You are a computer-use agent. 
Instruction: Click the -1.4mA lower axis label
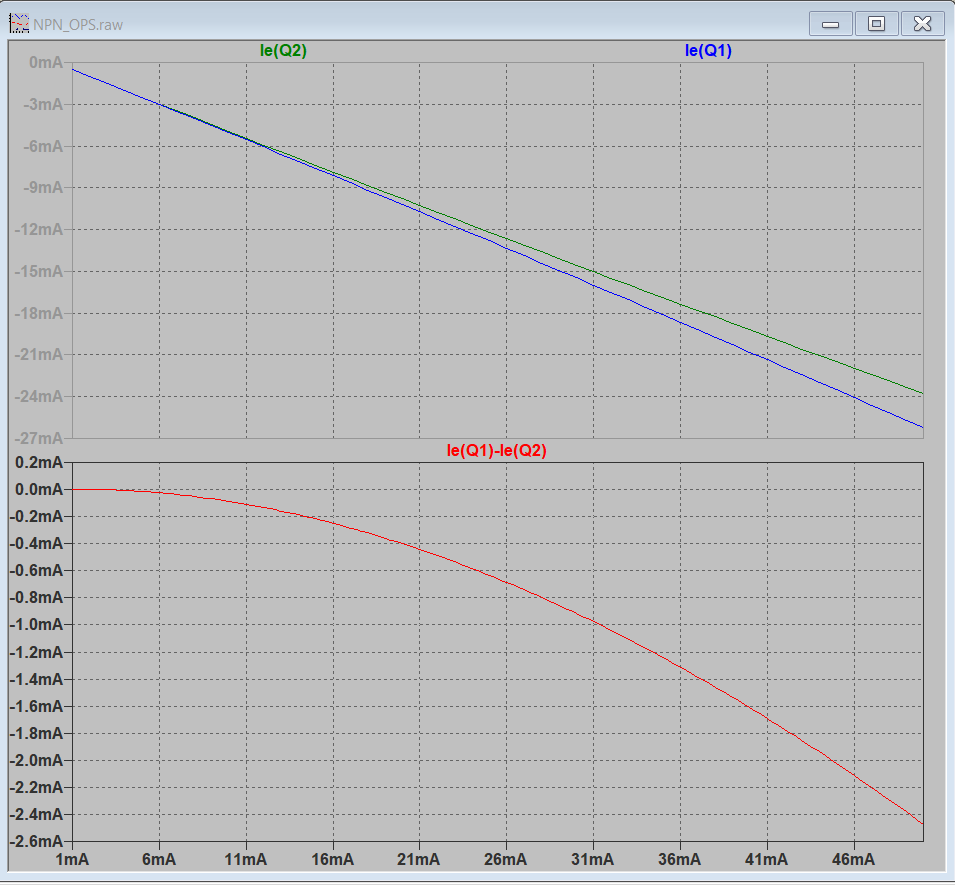pyautogui.click(x=36, y=679)
